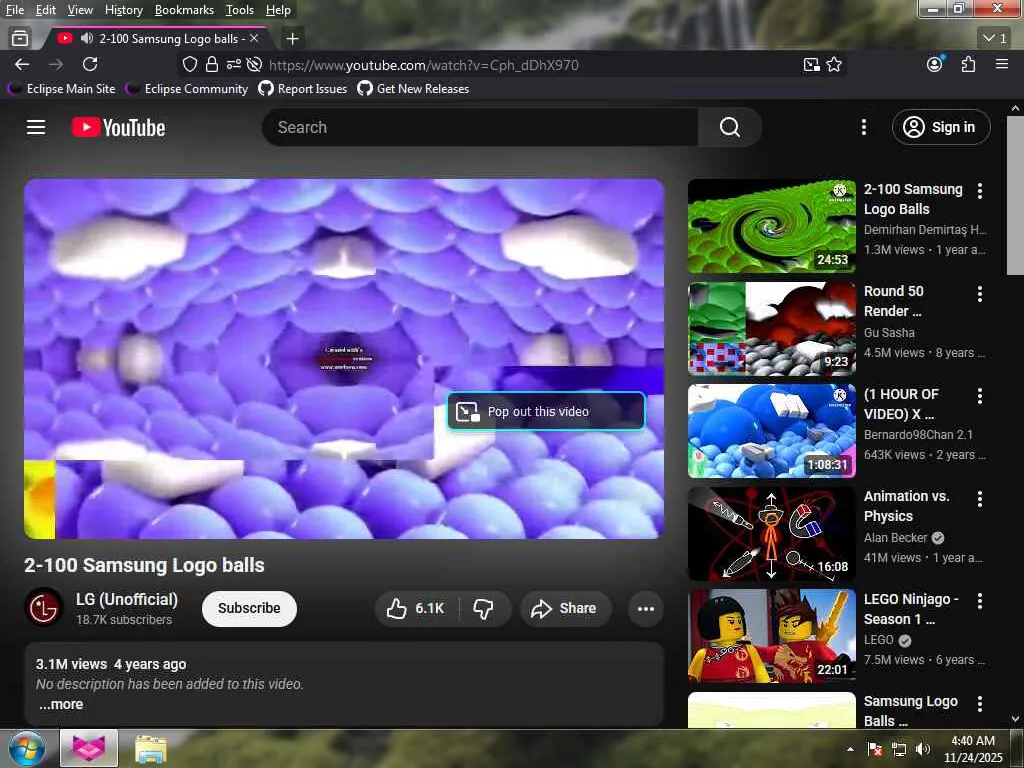Open Picture-in-Picture from the address bar icon
Image resolution: width=1024 pixels, height=768 pixels.
pyautogui.click(x=812, y=65)
